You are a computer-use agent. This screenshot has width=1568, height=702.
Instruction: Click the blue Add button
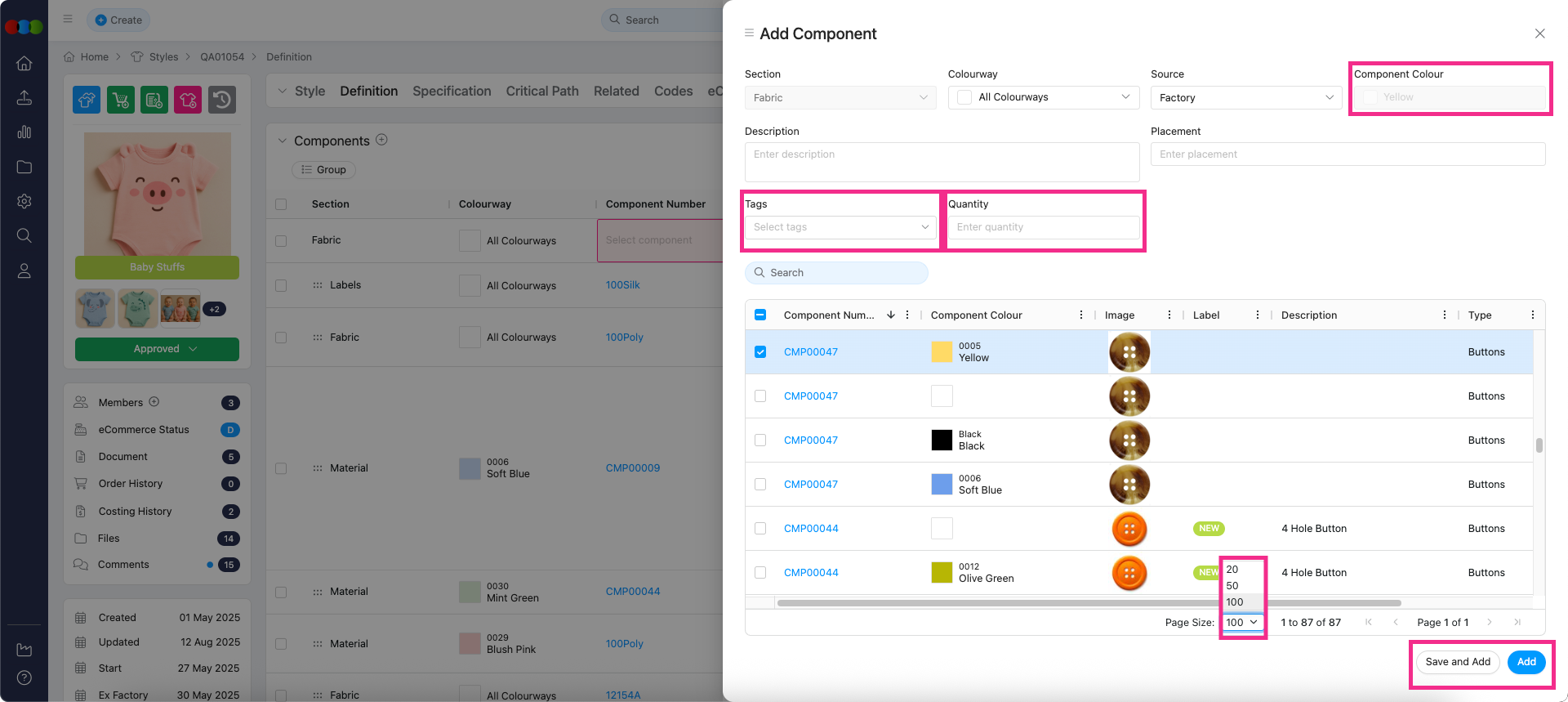click(1526, 662)
